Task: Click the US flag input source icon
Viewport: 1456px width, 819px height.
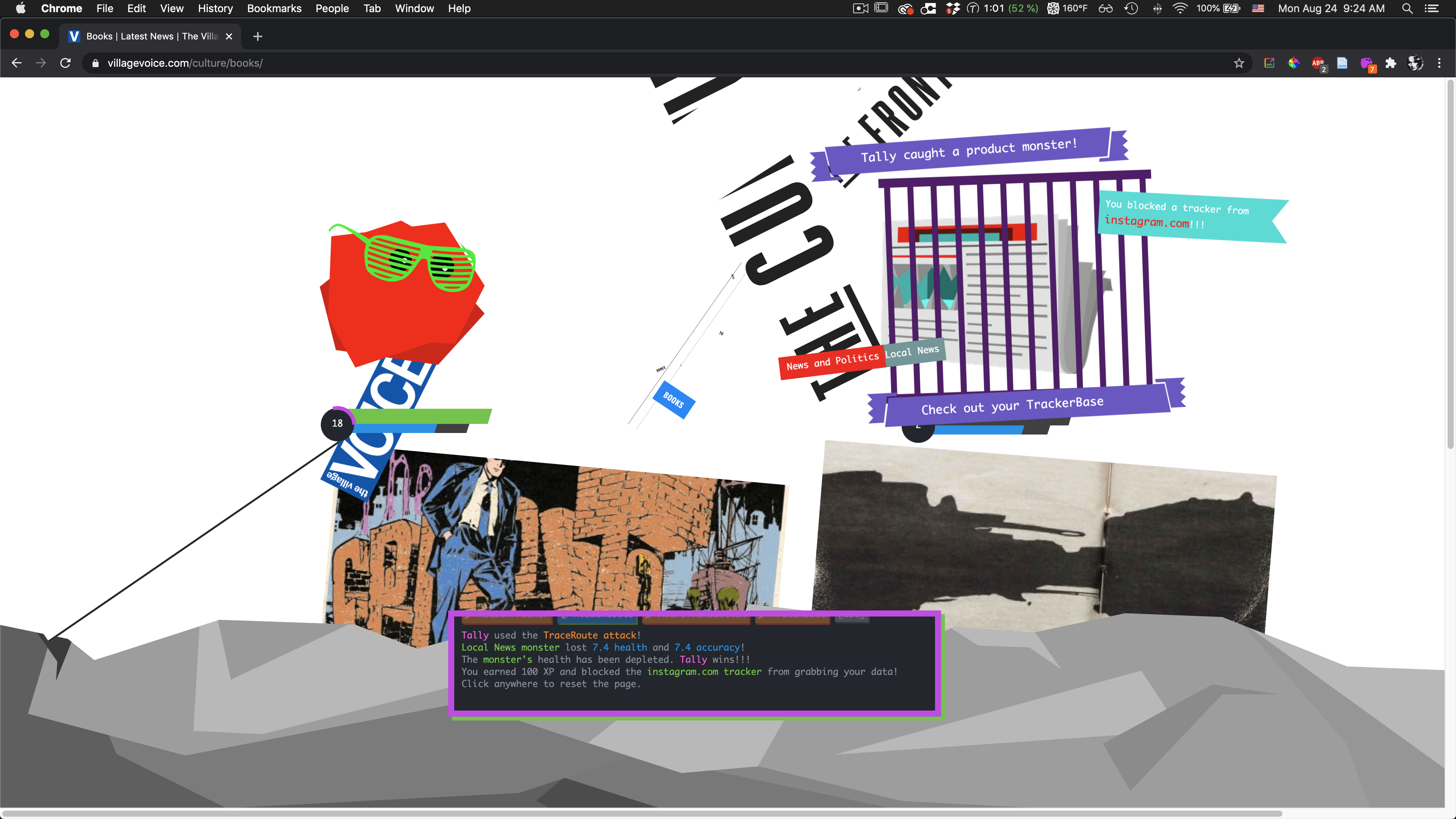Action: point(1258,8)
